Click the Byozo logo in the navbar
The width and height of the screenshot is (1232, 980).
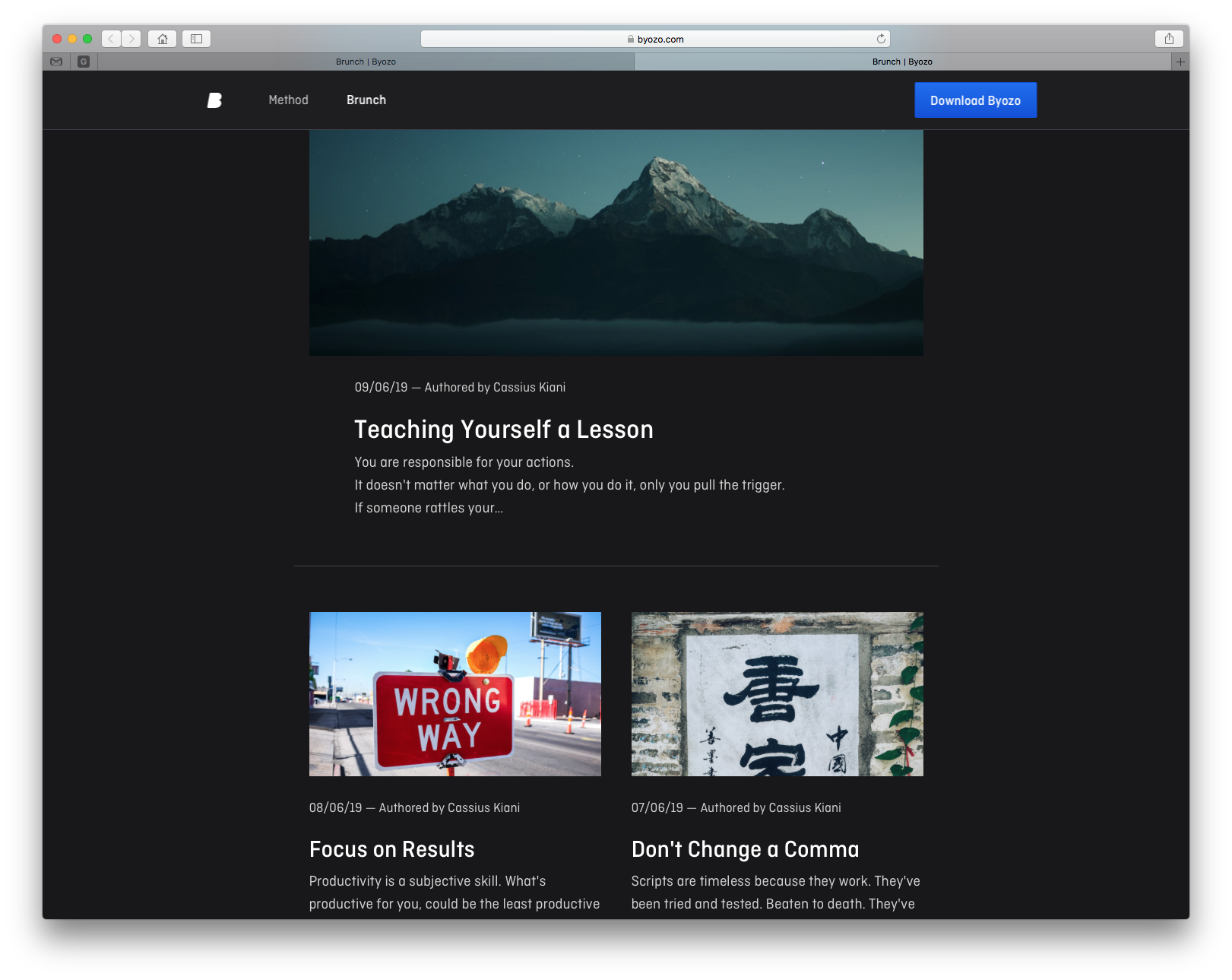click(214, 100)
